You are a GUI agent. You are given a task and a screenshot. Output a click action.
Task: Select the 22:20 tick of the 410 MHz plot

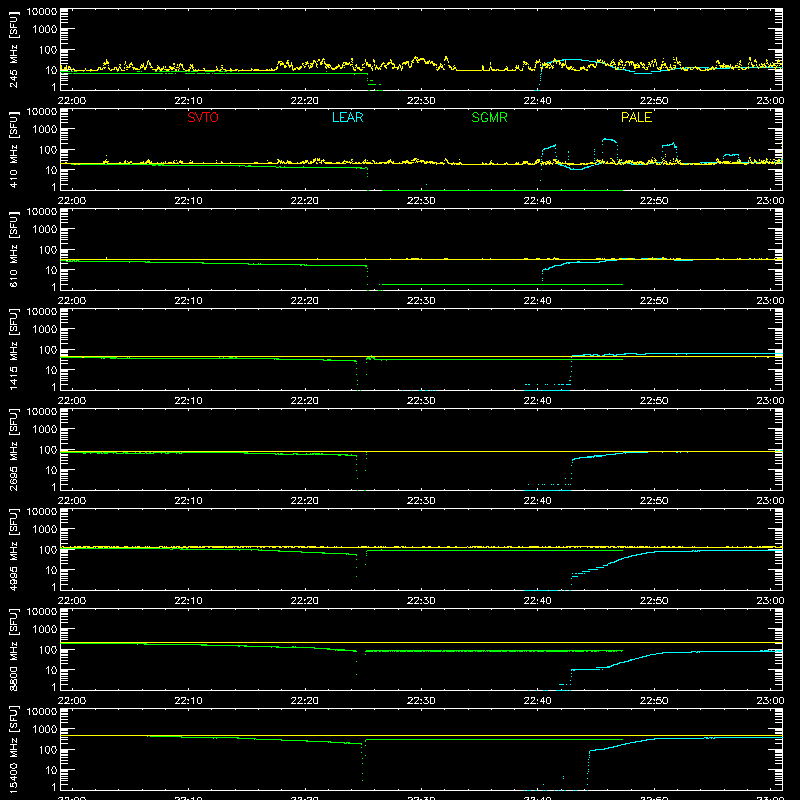click(x=305, y=201)
